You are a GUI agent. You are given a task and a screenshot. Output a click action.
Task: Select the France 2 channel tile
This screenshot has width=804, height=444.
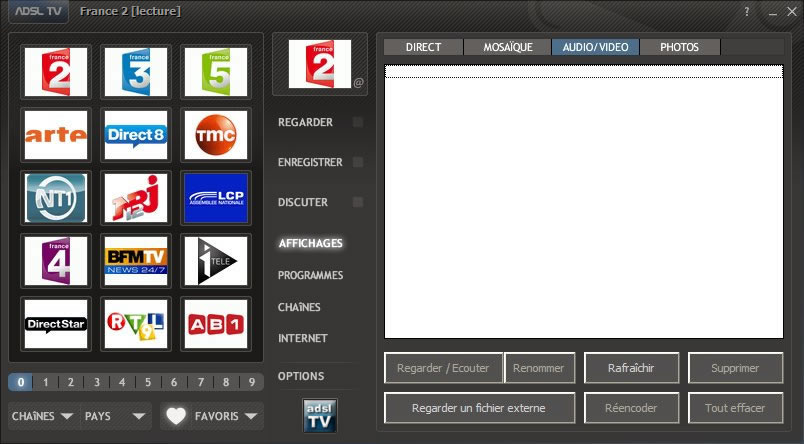(56, 72)
